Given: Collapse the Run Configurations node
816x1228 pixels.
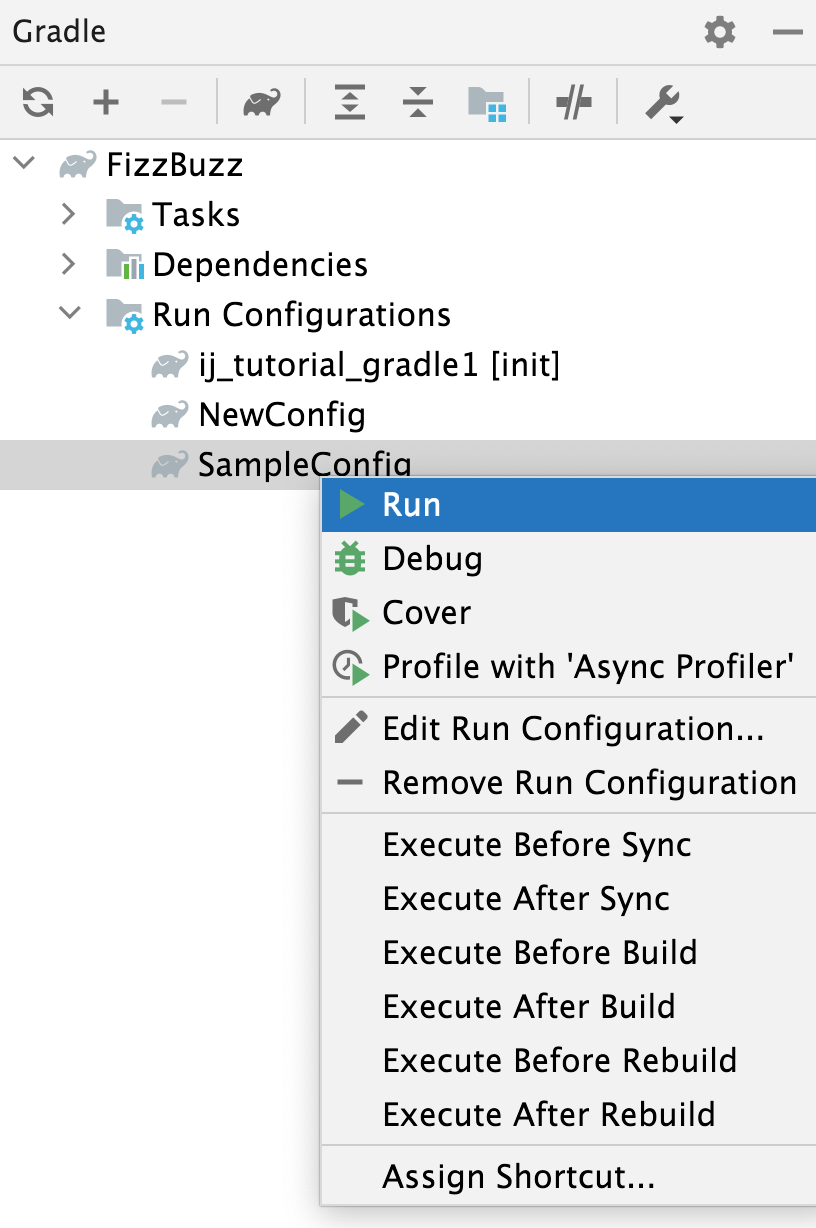Looking at the screenshot, I should [x=68, y=314].
